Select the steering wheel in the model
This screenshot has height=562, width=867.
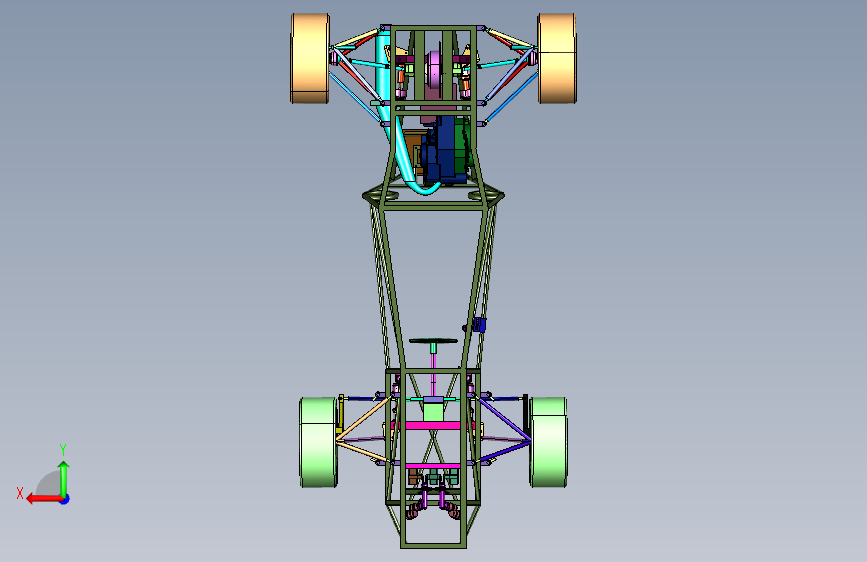[x=433, y=341]
